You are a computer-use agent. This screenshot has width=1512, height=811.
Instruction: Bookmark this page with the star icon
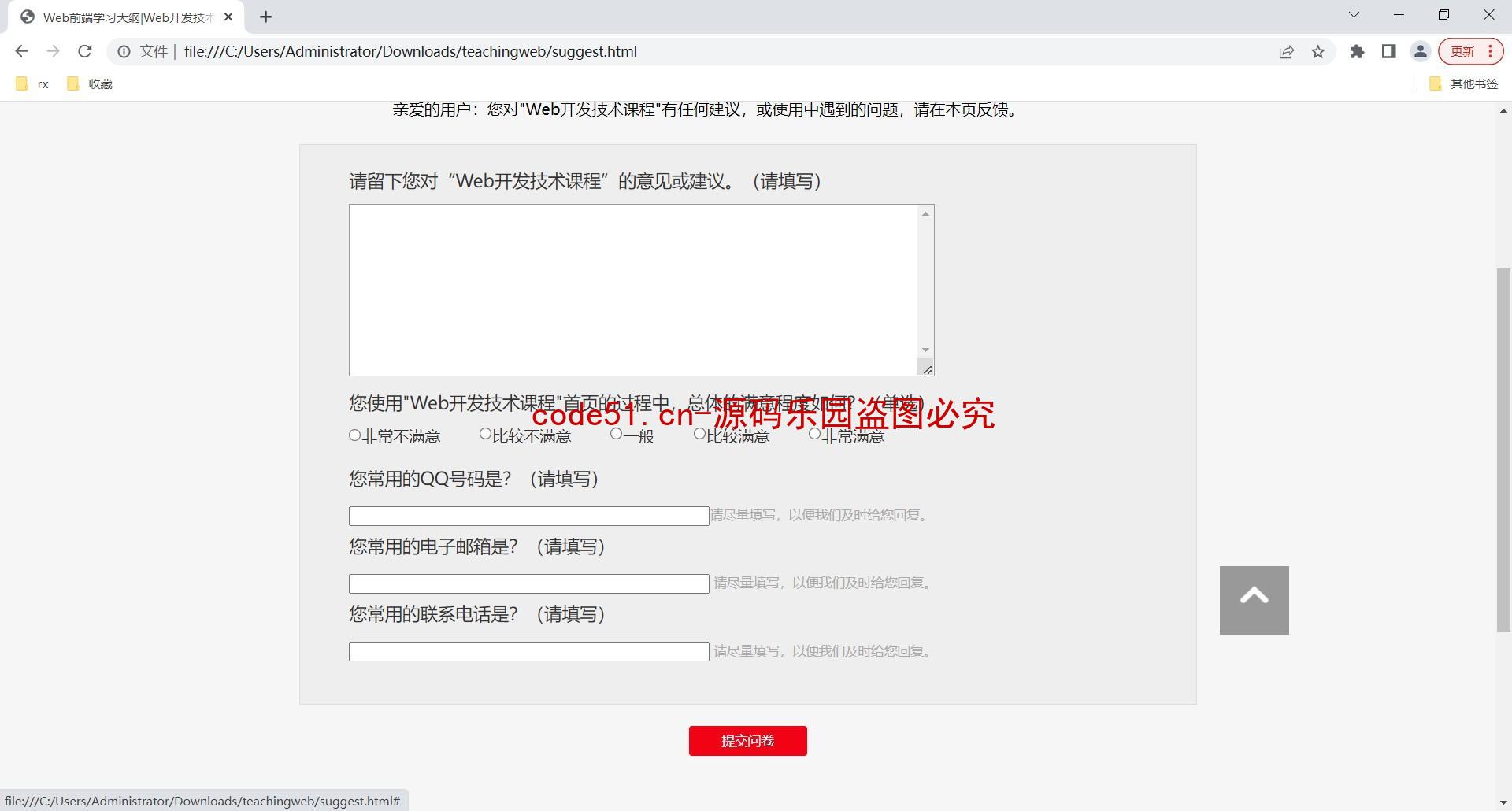tap(1317, 51)
